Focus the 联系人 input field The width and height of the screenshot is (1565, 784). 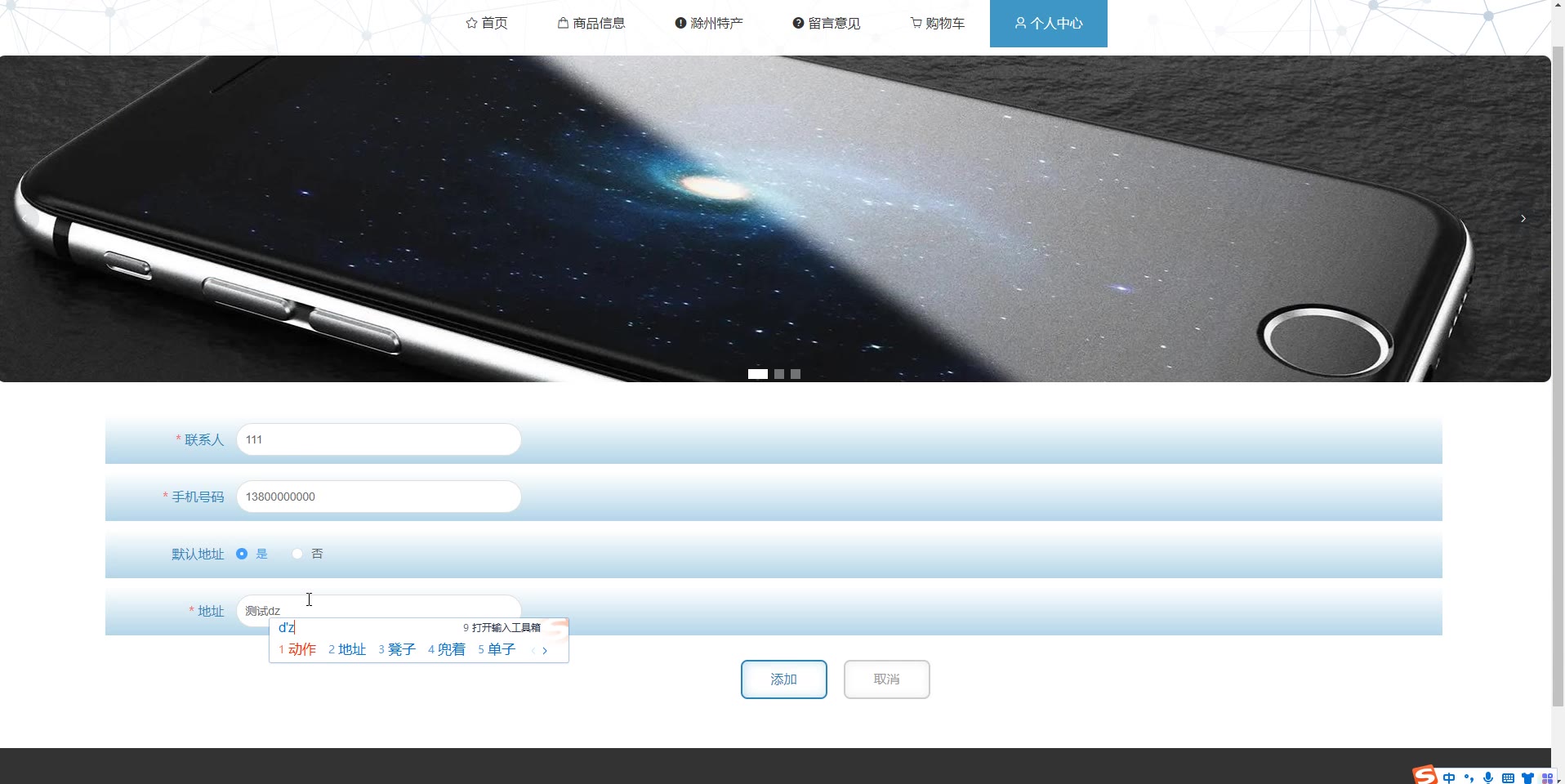[x=379, y=439]
